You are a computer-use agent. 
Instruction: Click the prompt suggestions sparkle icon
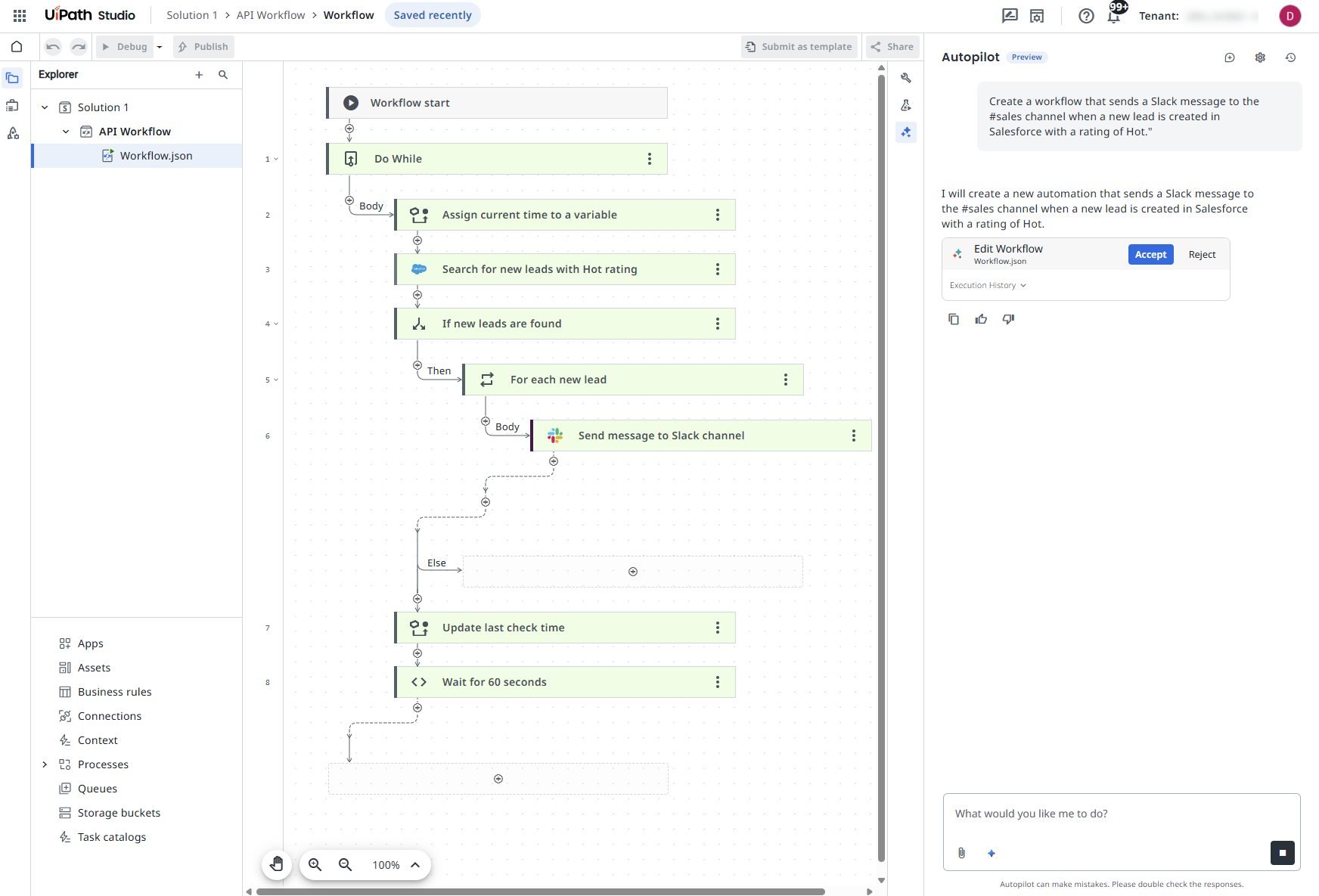(x=992, y=853)
